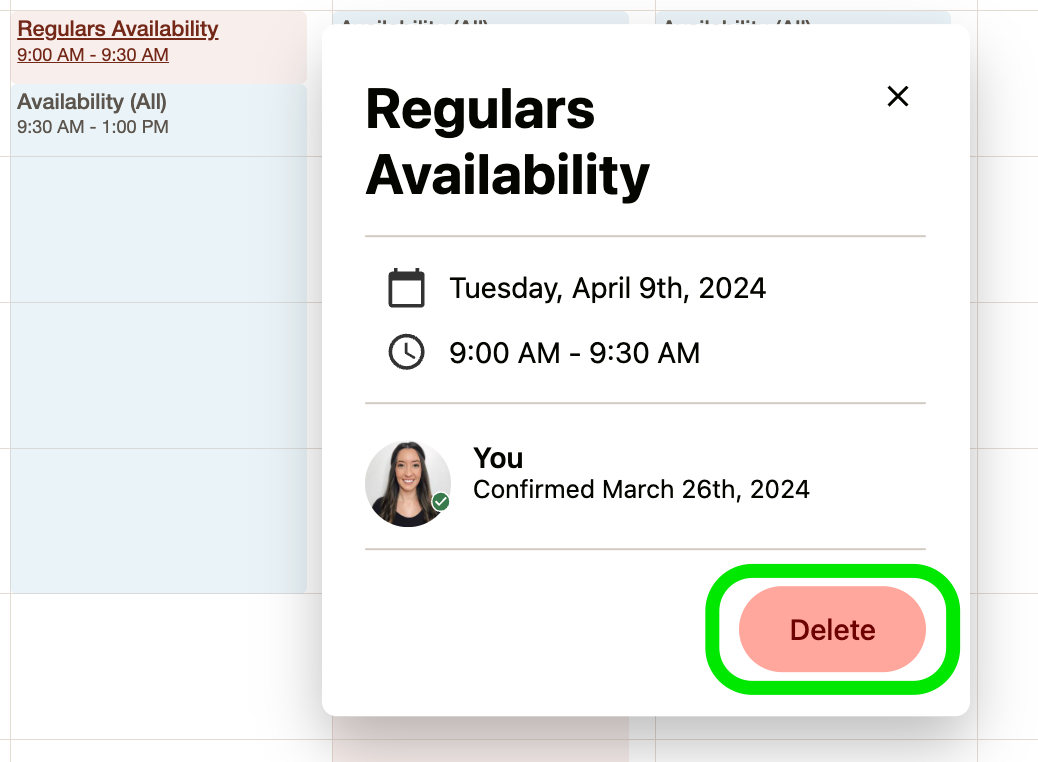Click the pink event block below the popup

pos(481,739)
